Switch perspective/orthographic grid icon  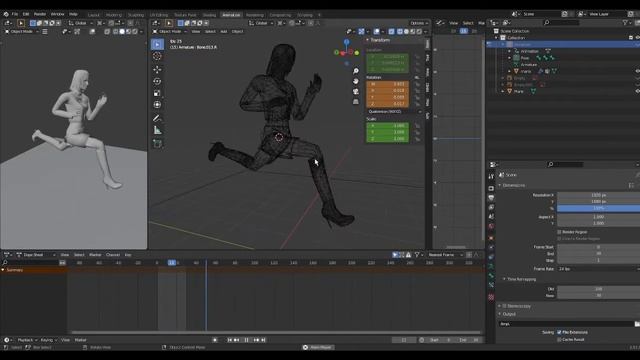tap(356, 102)
